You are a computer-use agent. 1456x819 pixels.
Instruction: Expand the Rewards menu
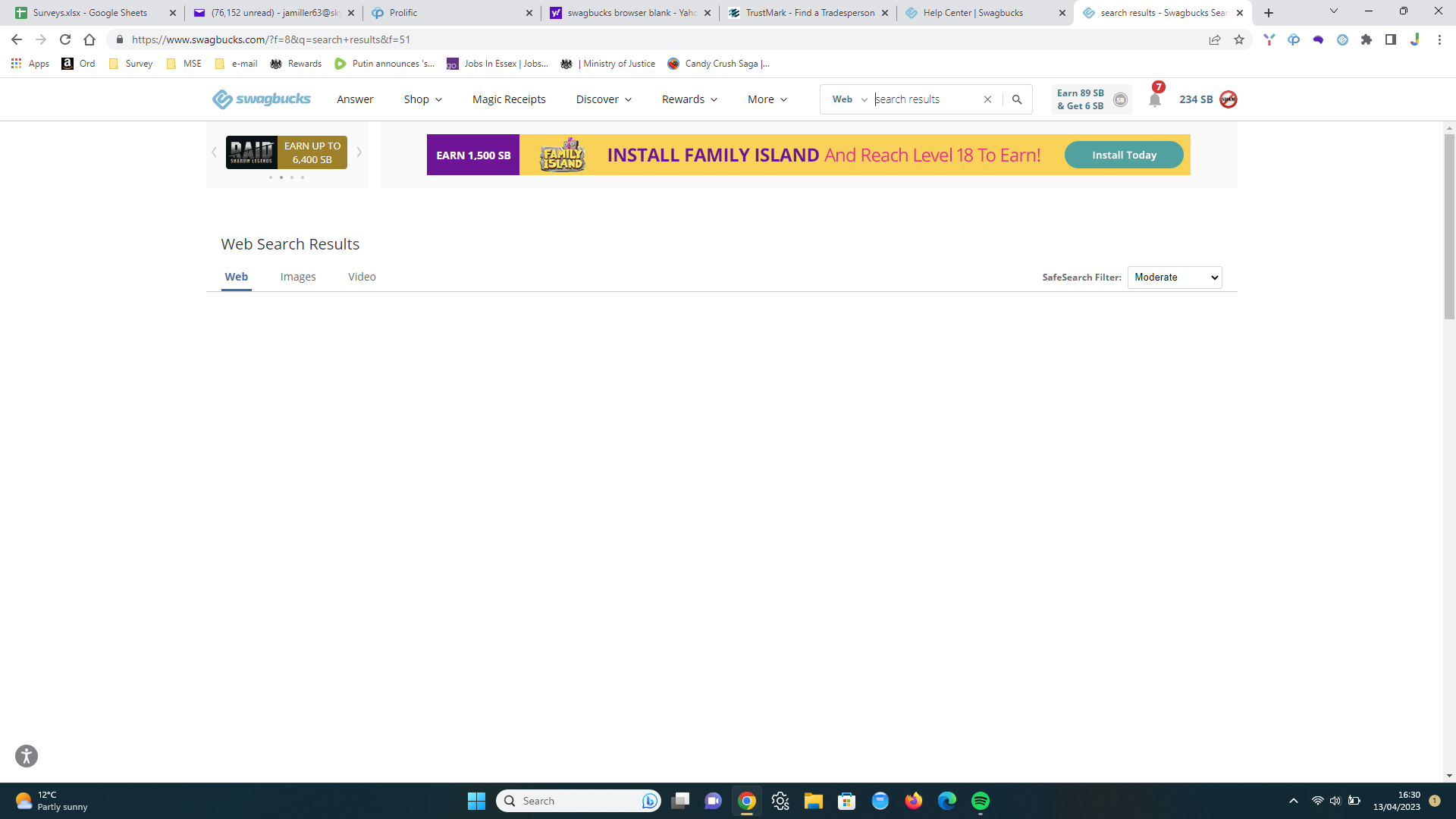point(689,99)
